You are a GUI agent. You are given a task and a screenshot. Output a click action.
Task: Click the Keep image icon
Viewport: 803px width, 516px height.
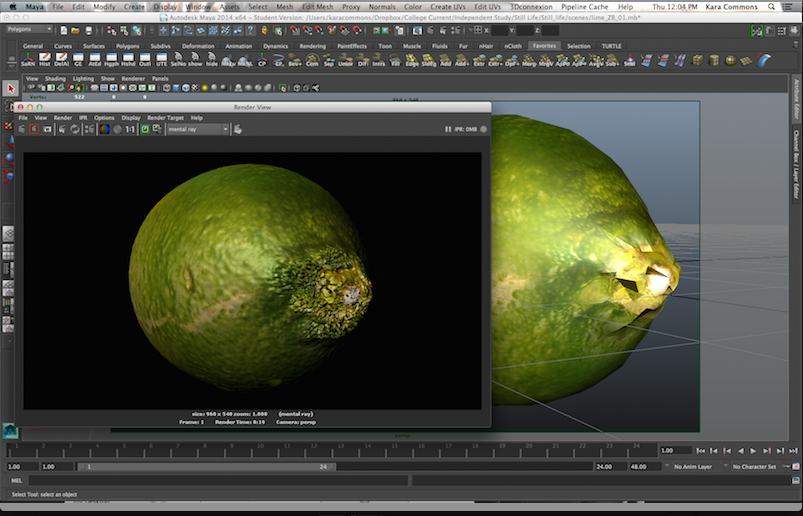pos(145,129)
